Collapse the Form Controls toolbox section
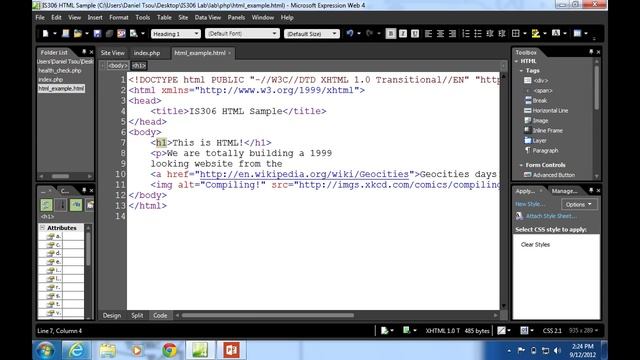Image resolution: width=640 pixels, height=360 pixels. coord(521,165)
